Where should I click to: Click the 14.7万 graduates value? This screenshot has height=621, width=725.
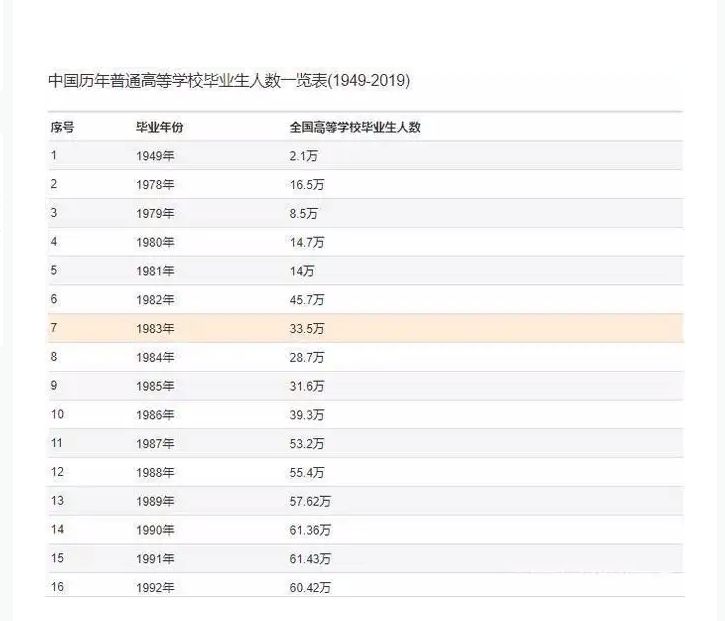pyautogui.click(x=307, y=242)
